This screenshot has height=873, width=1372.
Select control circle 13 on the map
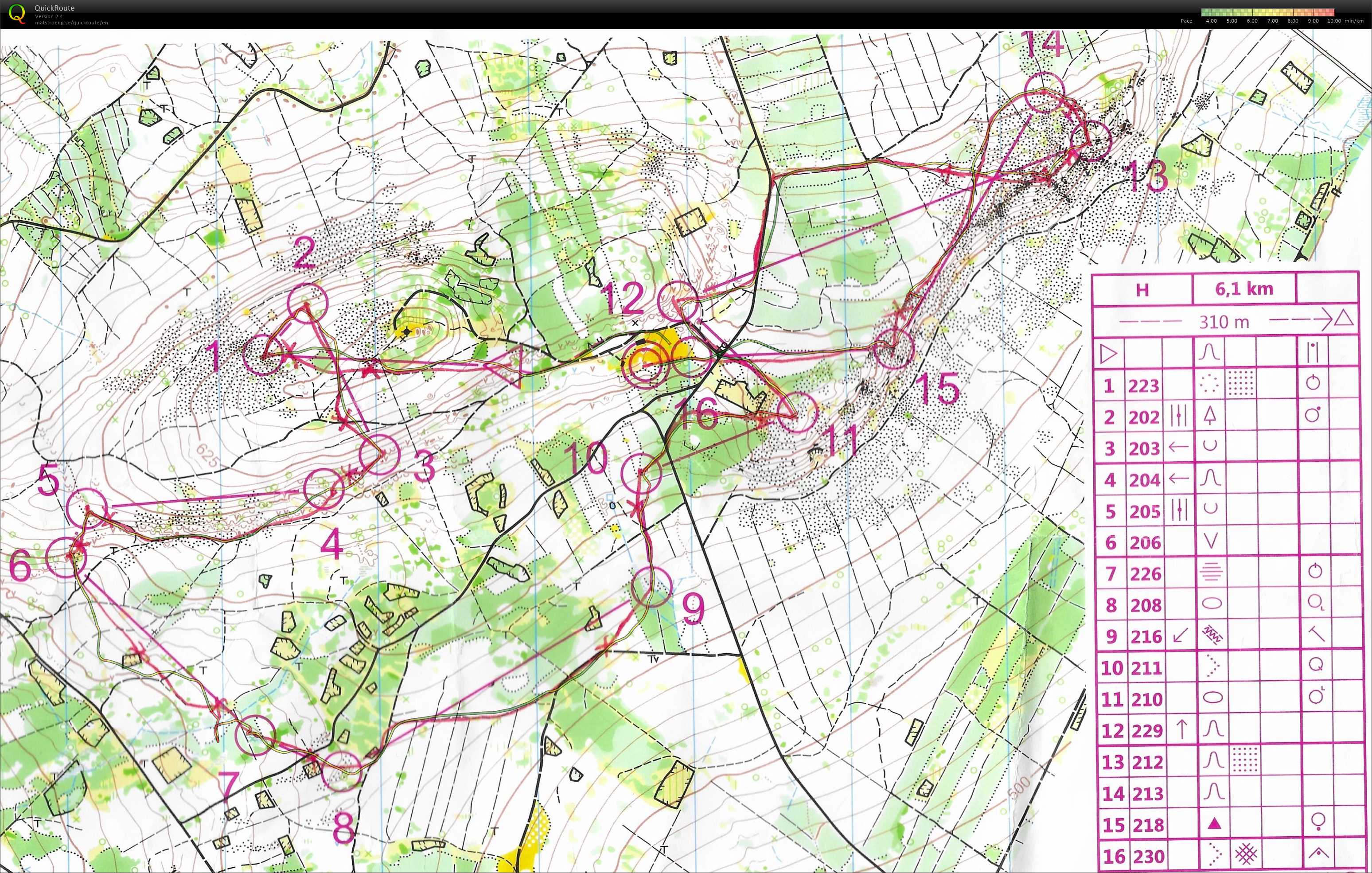click(1091, 140)
